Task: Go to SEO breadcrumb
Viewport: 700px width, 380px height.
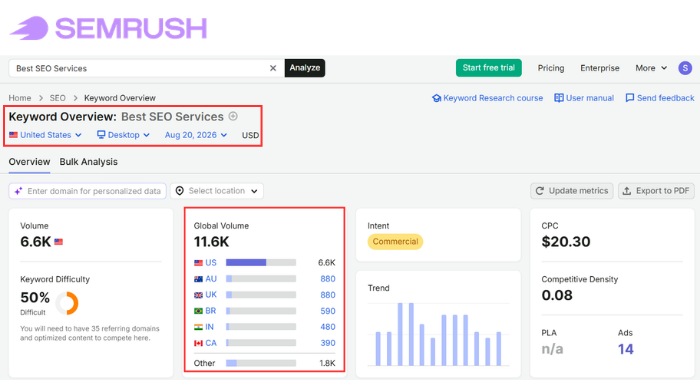Action: point(57,98)
